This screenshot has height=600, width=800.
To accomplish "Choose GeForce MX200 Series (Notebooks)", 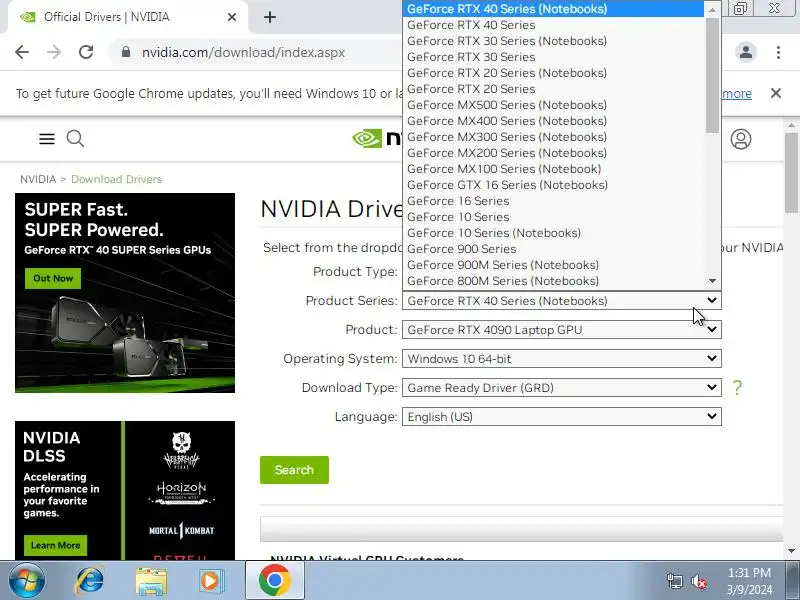I will [x=553, y=153].
